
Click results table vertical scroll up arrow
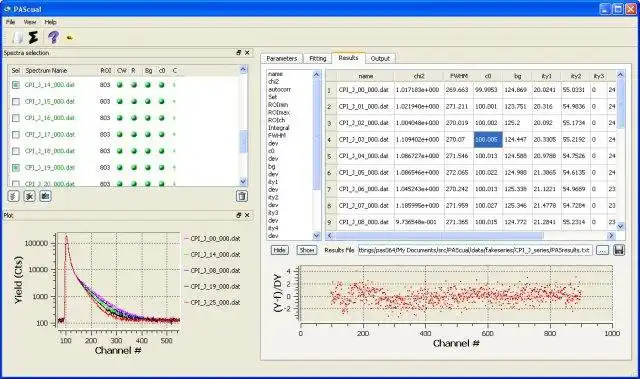pyautogui.click(x=620, y=74)
